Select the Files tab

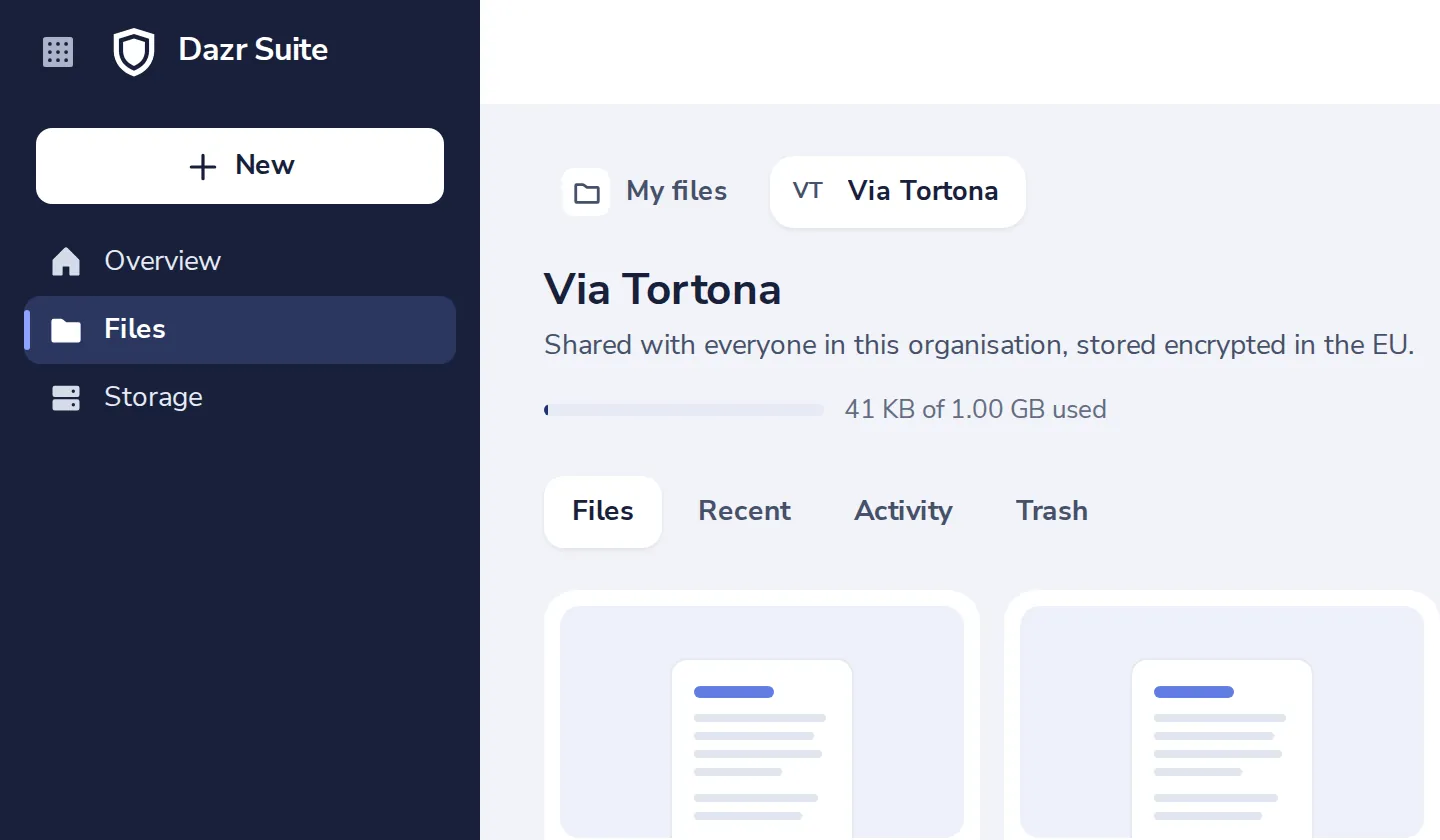[603, 511]
